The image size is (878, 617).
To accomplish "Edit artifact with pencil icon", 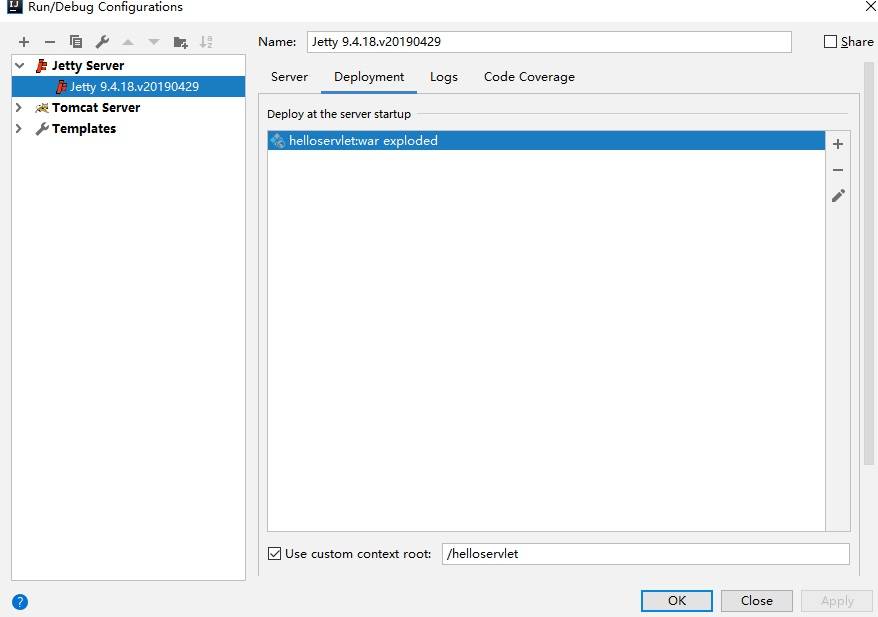I will [x=838, y=196].
